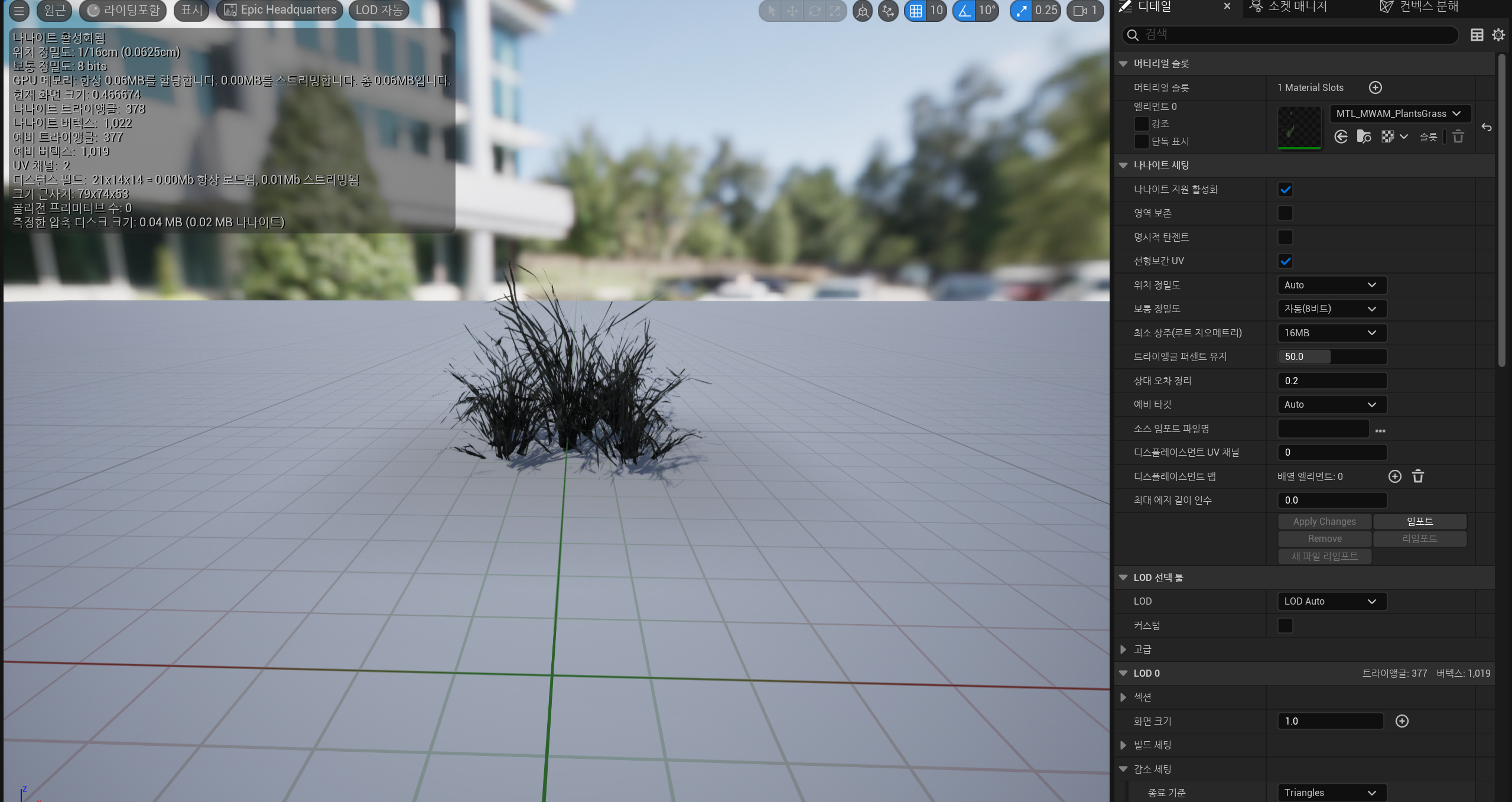1512x802 pixels.
Task: Adjust the 트라이앵글 퍼센트 유지 slider
Action: (x=1331, y=356)
